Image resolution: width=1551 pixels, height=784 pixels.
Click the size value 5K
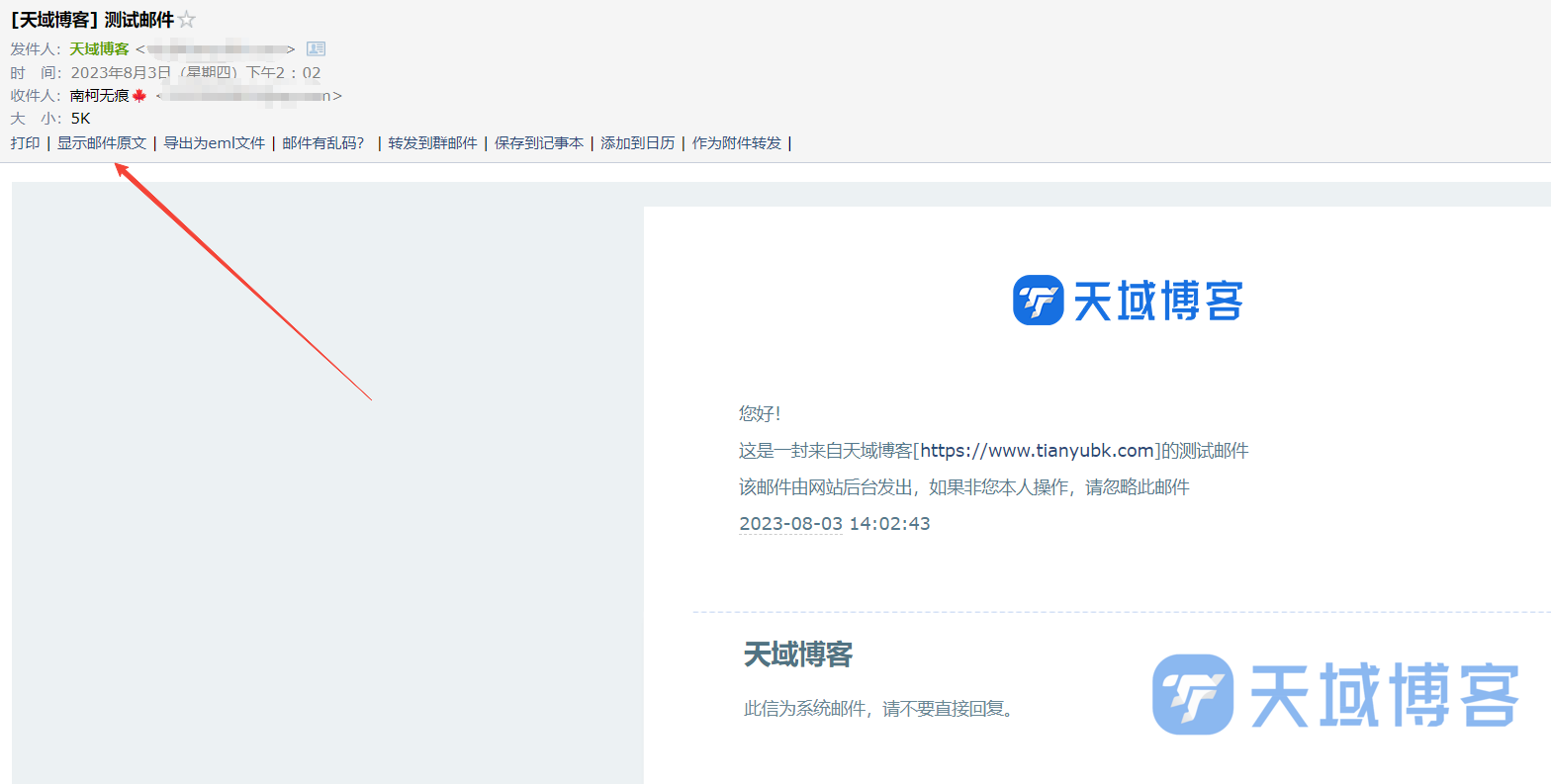tap(80, 119)
